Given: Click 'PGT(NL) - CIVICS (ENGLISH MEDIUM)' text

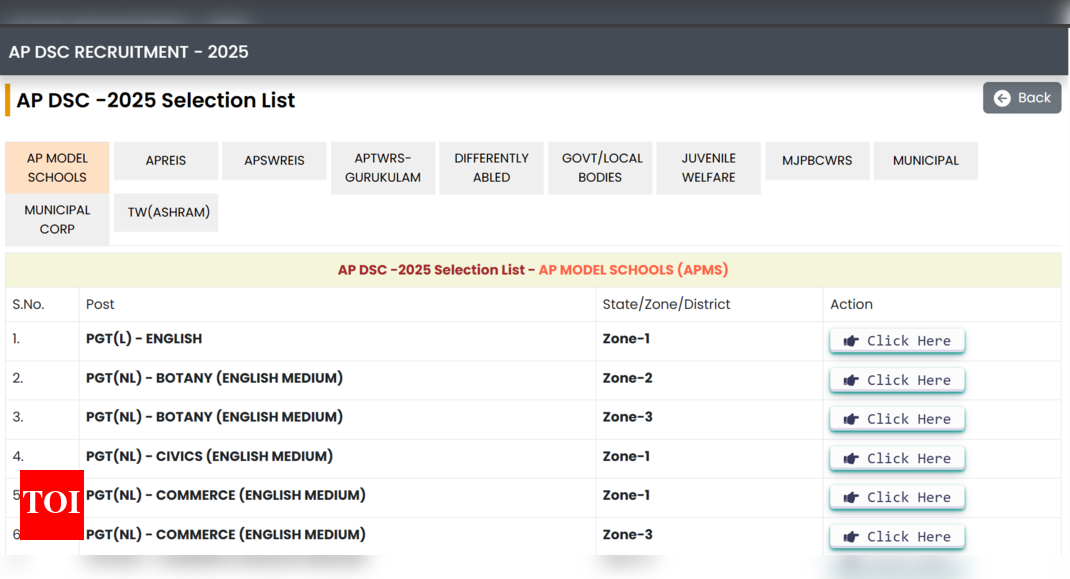Looking at the screenshot, I should tap(209, 456).
